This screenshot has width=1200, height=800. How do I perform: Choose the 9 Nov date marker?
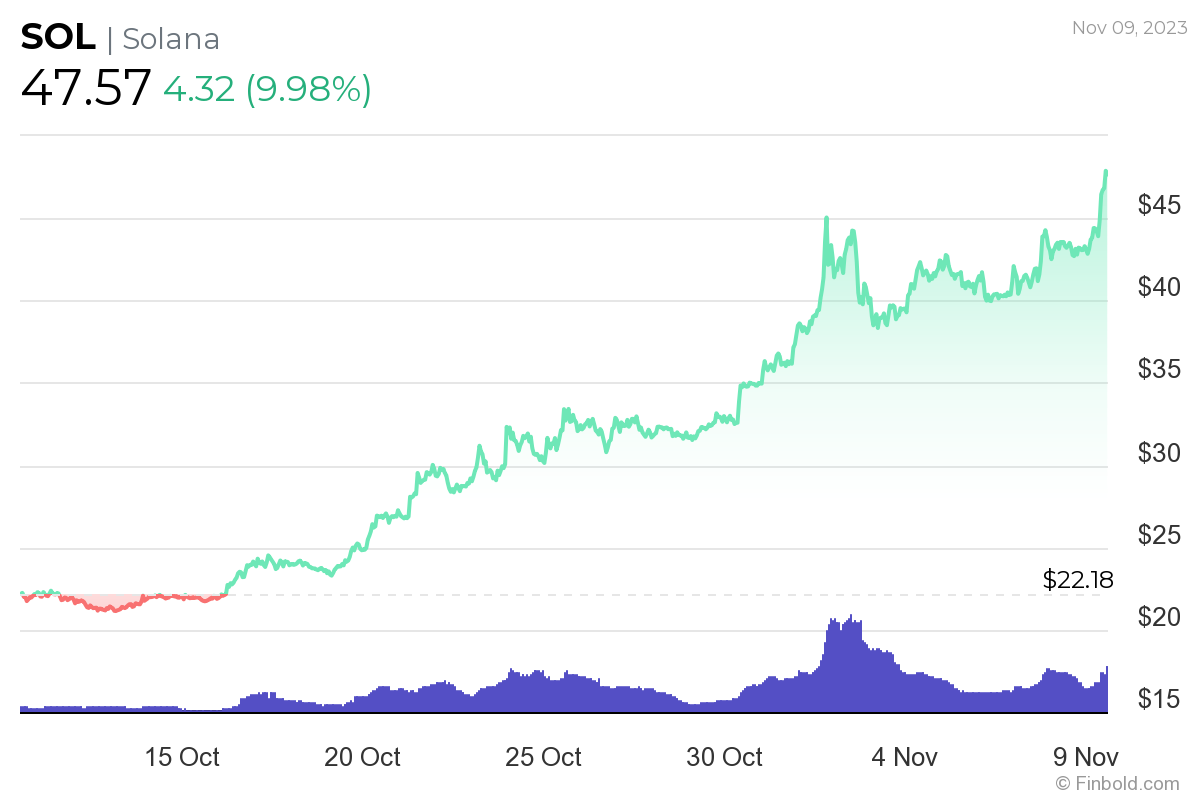pos(1085,757)
